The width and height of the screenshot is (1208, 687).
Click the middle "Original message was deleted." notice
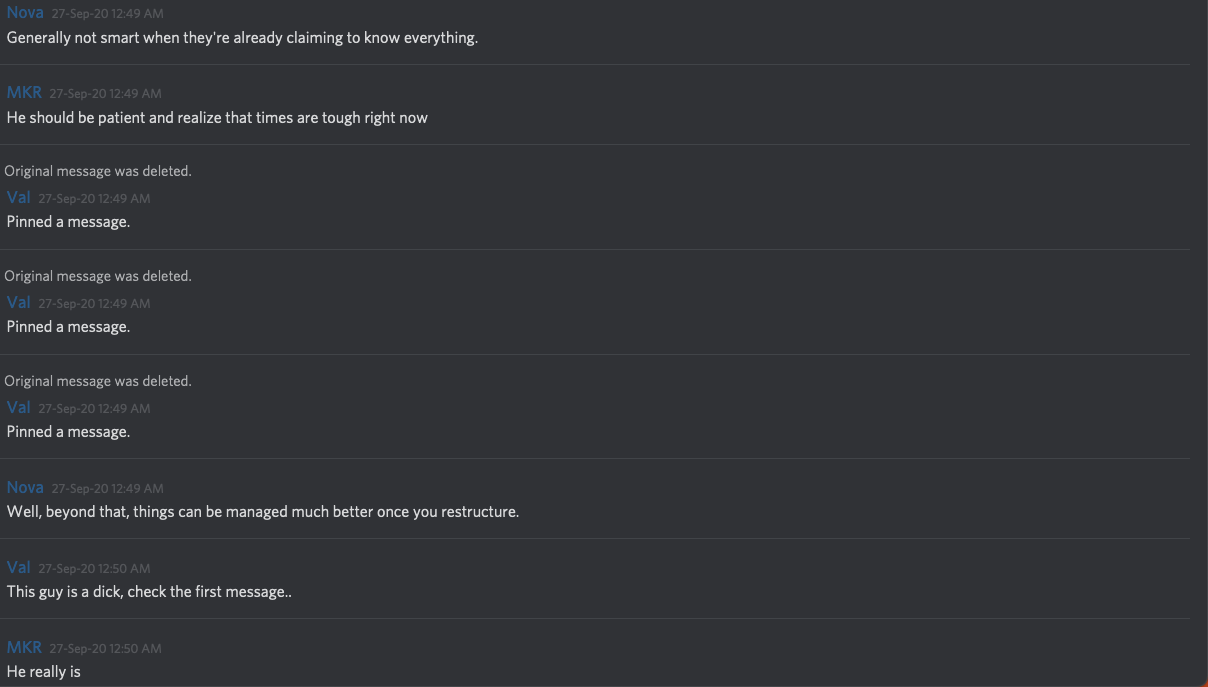point(98,276)
